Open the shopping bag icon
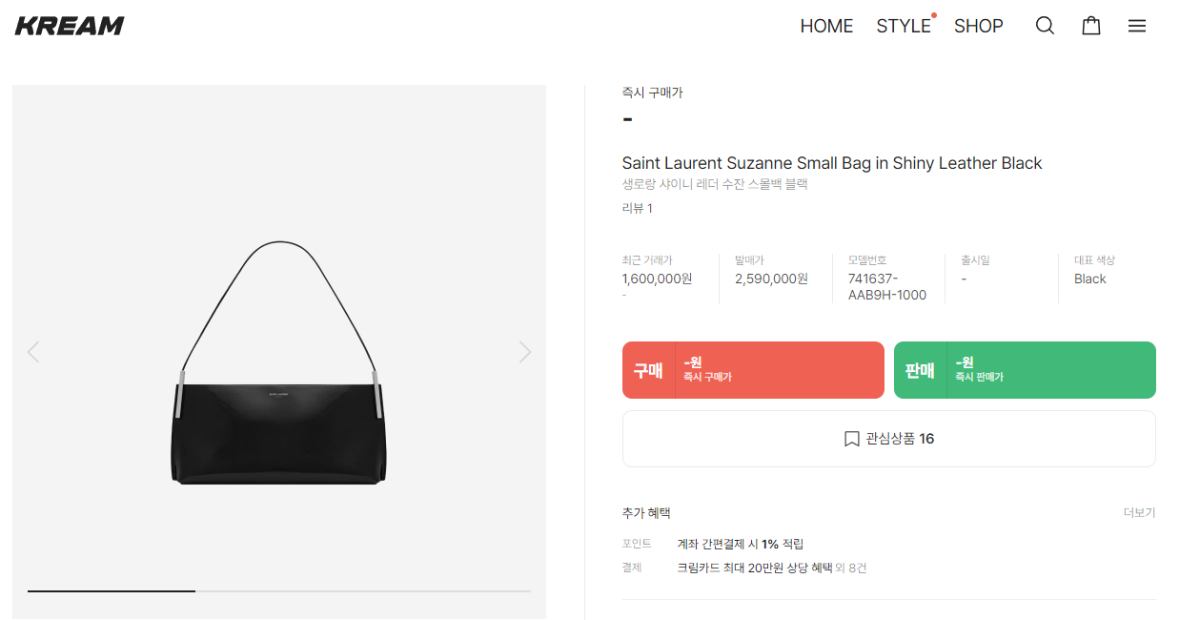1200x620 pixels. pyautogui.click(x=1091, y=26)
